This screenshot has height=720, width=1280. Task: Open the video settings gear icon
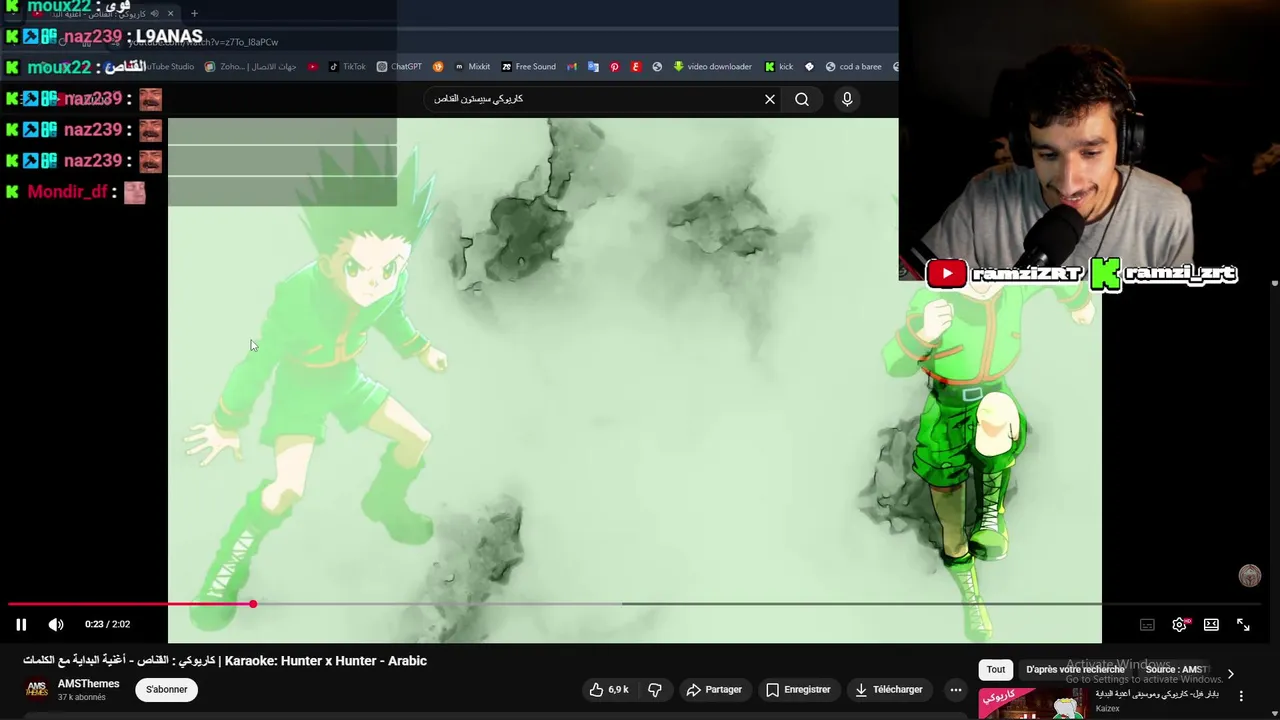point(1179,625)
